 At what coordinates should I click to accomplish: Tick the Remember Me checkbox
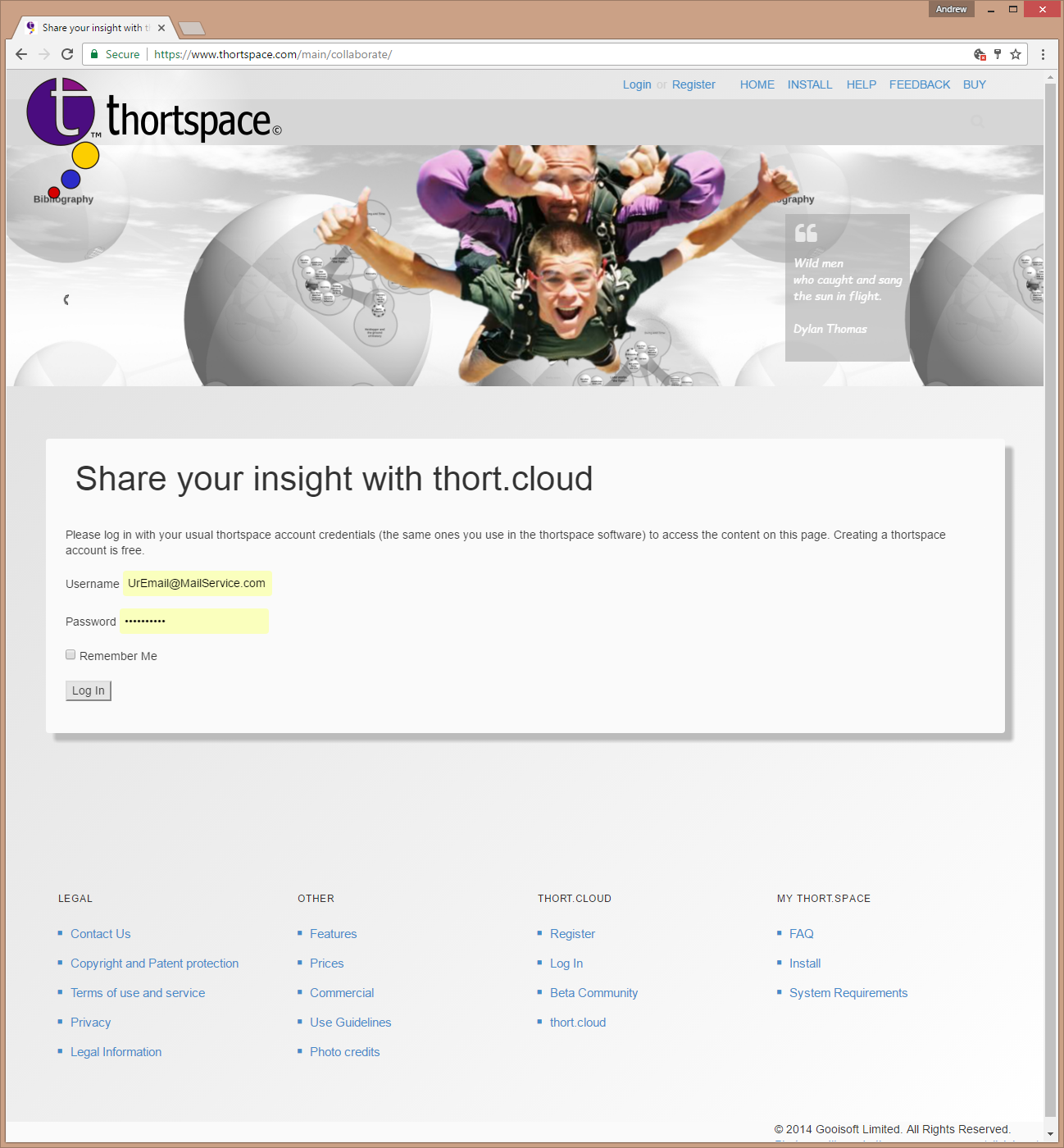pos(70,654)
